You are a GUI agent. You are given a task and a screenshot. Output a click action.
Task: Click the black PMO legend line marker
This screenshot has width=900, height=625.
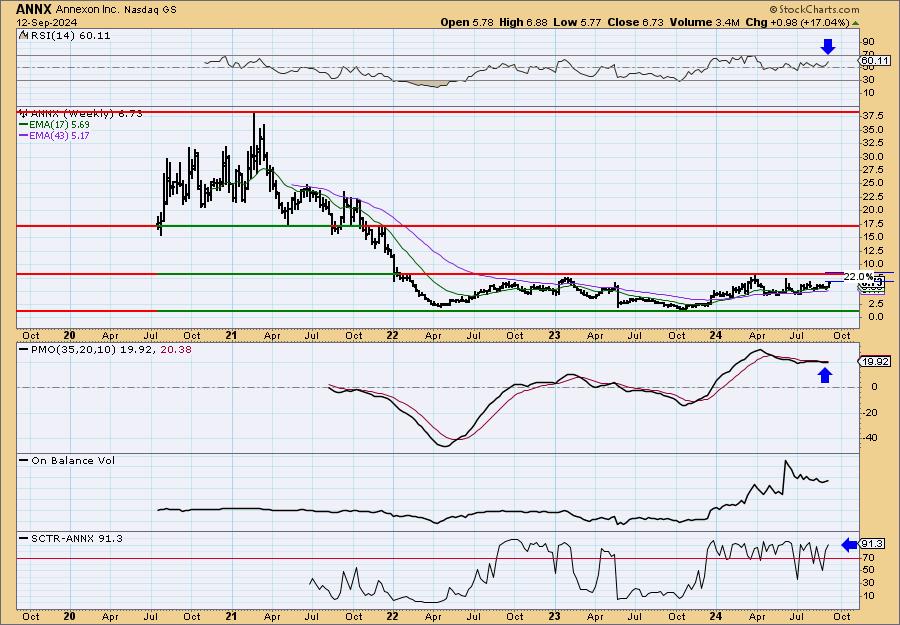(x=24, y=349)
